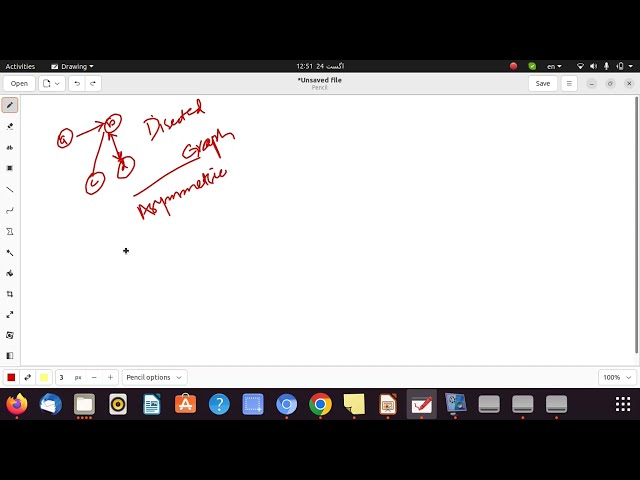The image size is (640, 480).
Task: Click the canvas vertical scrollbar
Action: (637, 224)
